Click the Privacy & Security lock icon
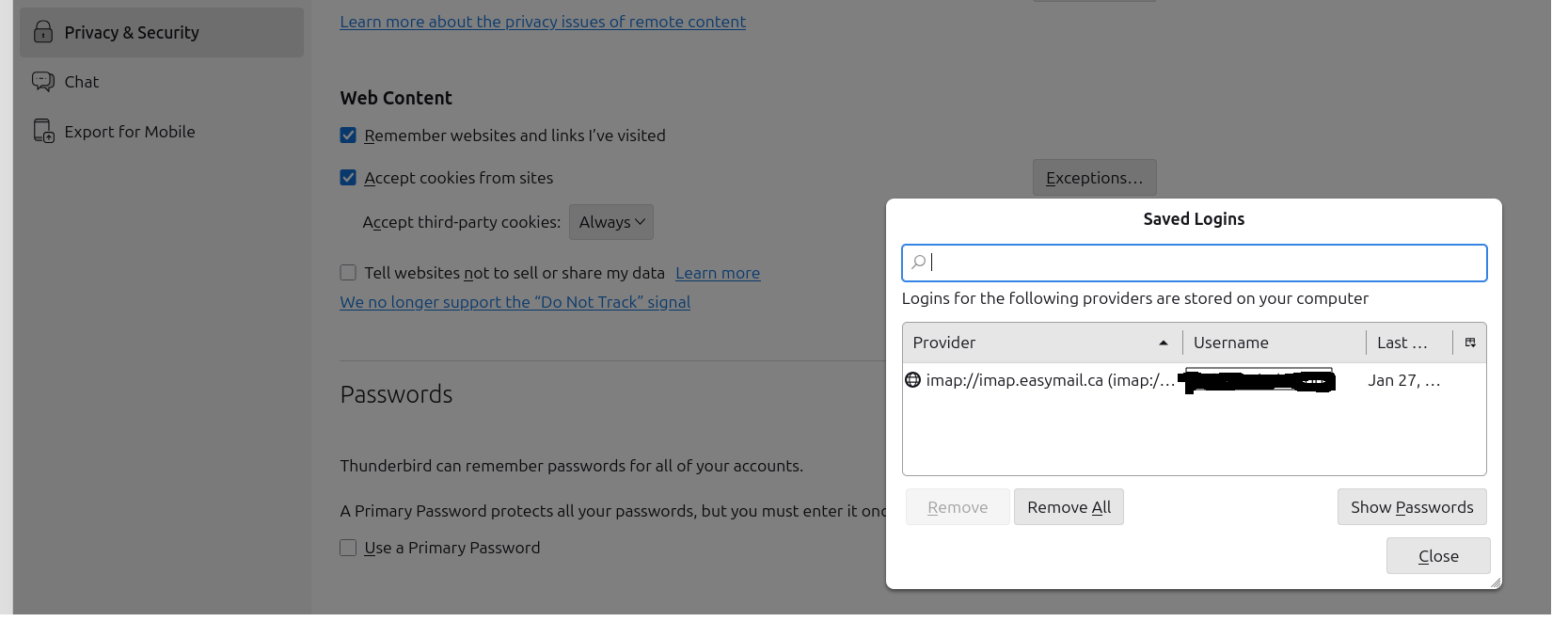This screenshot has width=1568, height=622. [x=43, y=32]
